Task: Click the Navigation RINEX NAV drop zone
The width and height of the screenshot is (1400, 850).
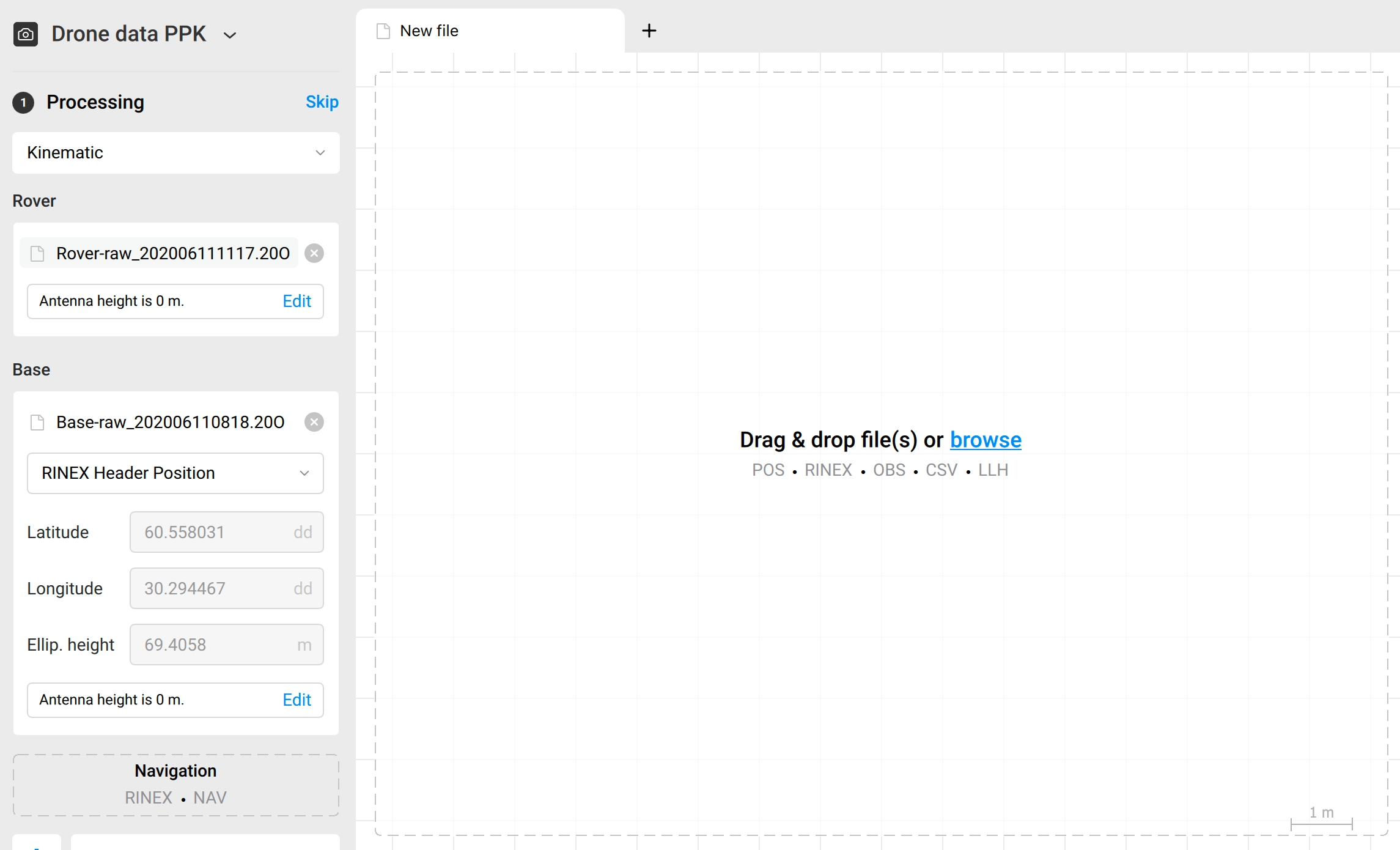Action: click(x=176, y=785)
